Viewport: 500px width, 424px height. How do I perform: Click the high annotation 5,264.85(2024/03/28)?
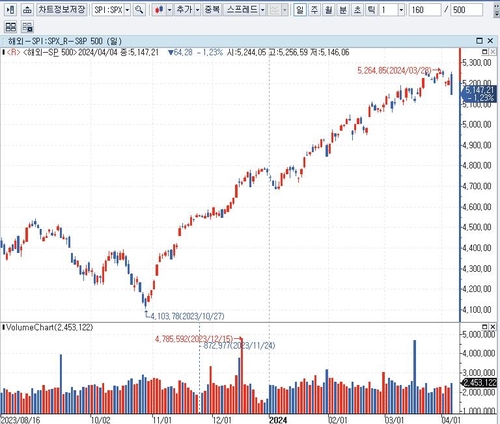[x=394, y=71]
